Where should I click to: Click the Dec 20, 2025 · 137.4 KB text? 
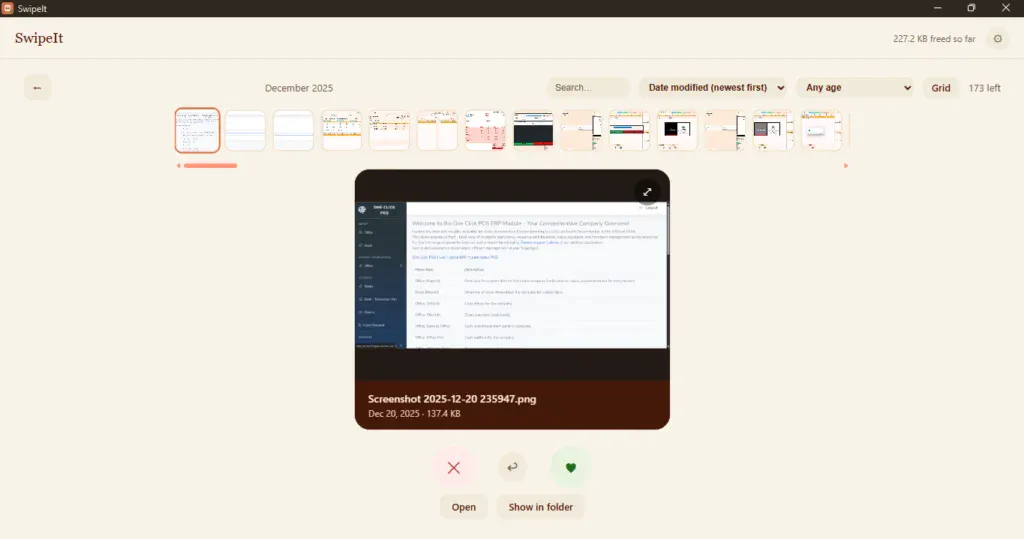(x=414, y=414)
